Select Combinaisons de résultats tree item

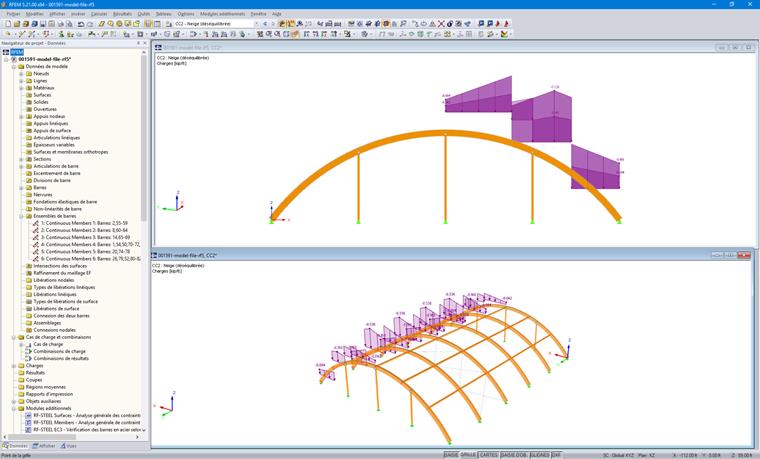pyautogui.click(x=61, y=359)
